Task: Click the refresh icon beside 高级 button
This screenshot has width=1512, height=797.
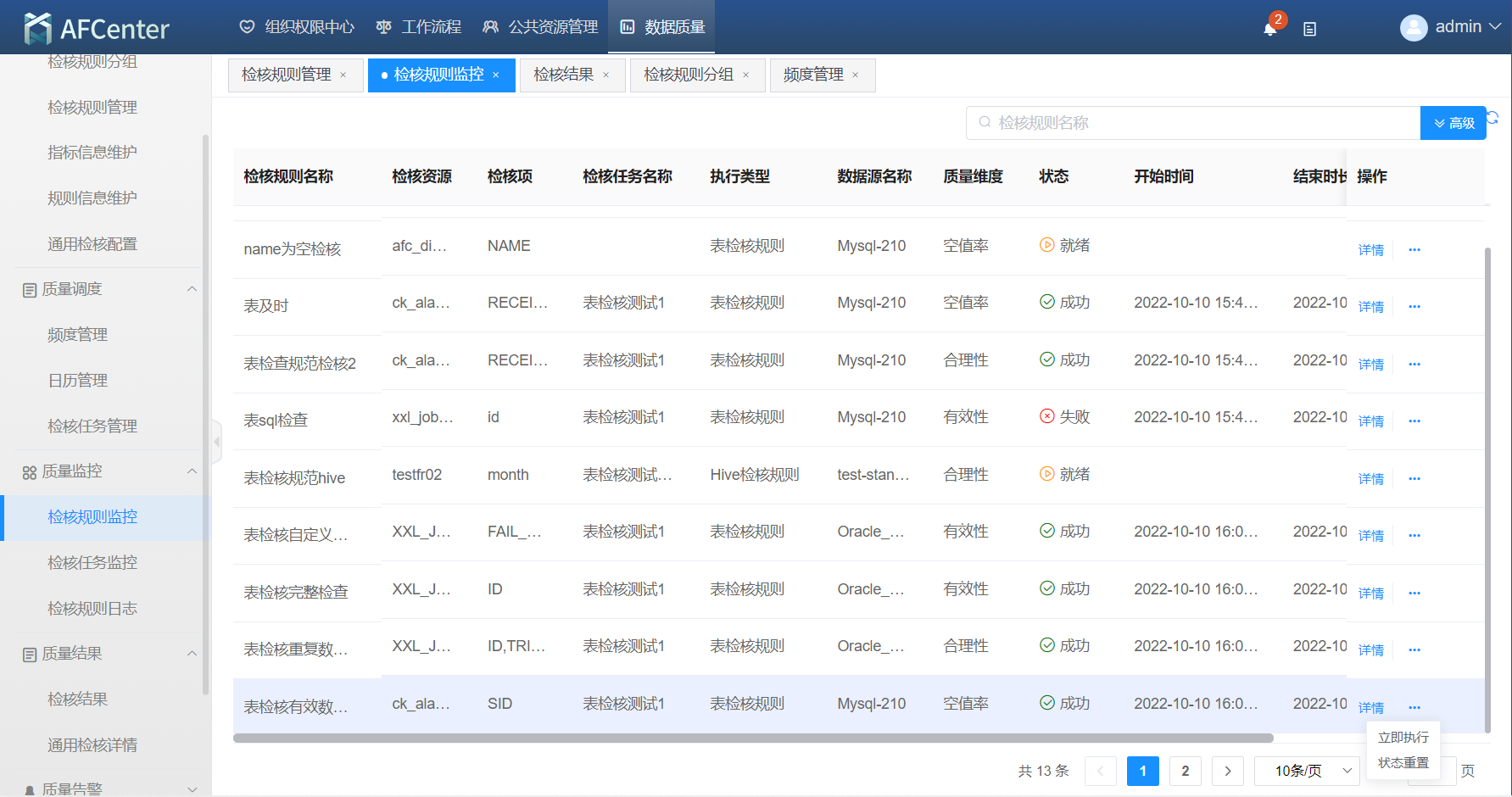Action: tap(1492, 118)
